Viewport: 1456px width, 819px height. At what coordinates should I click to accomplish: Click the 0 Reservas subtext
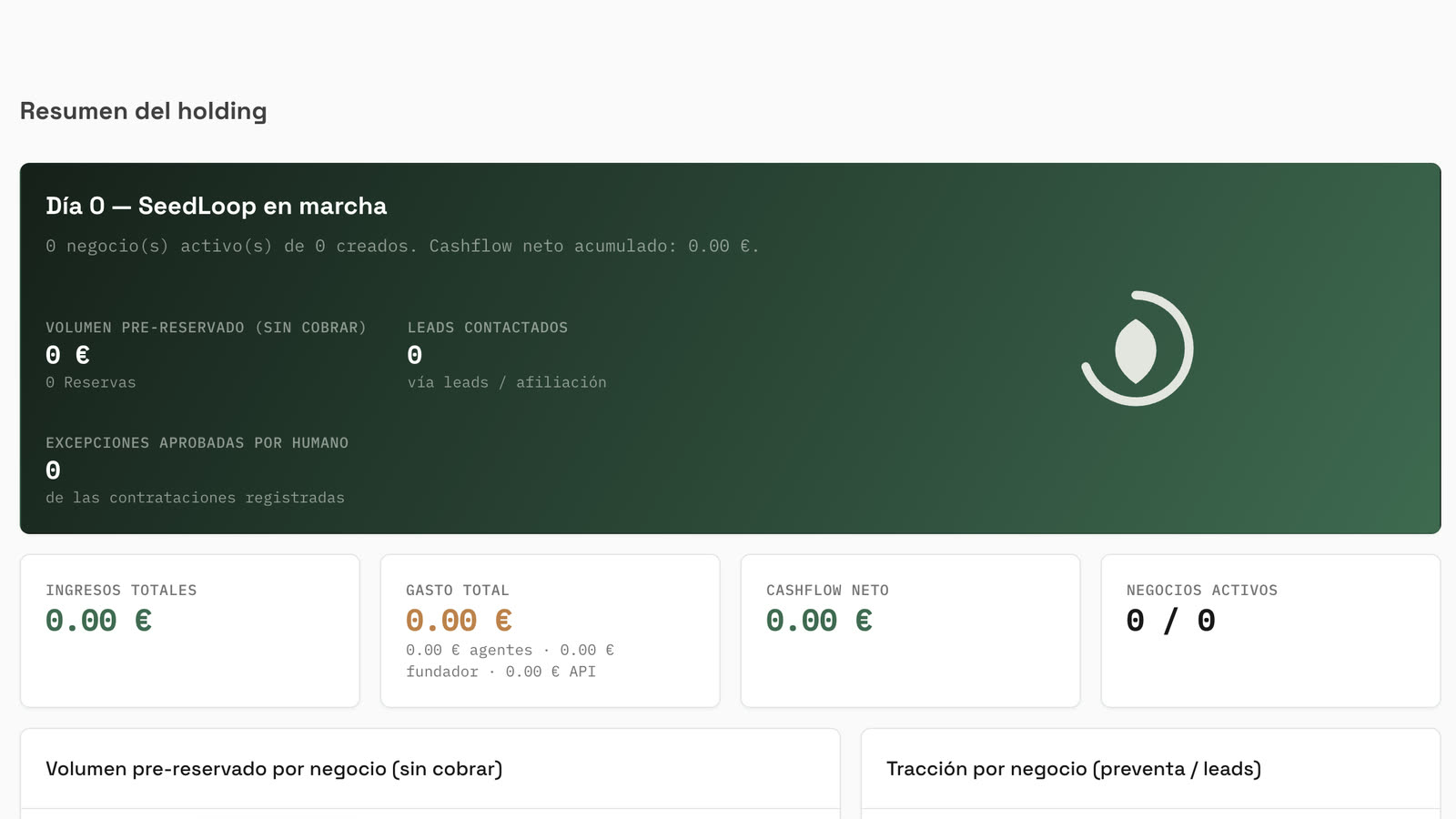(91, 383)
